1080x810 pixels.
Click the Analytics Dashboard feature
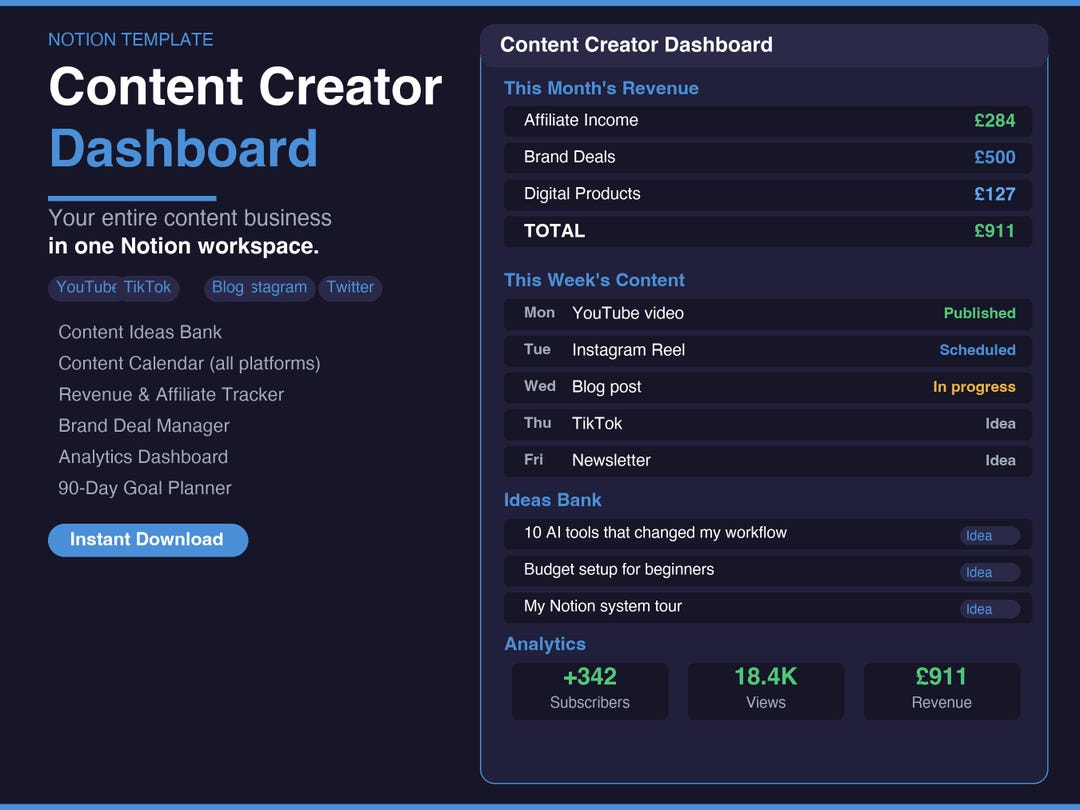143,457
